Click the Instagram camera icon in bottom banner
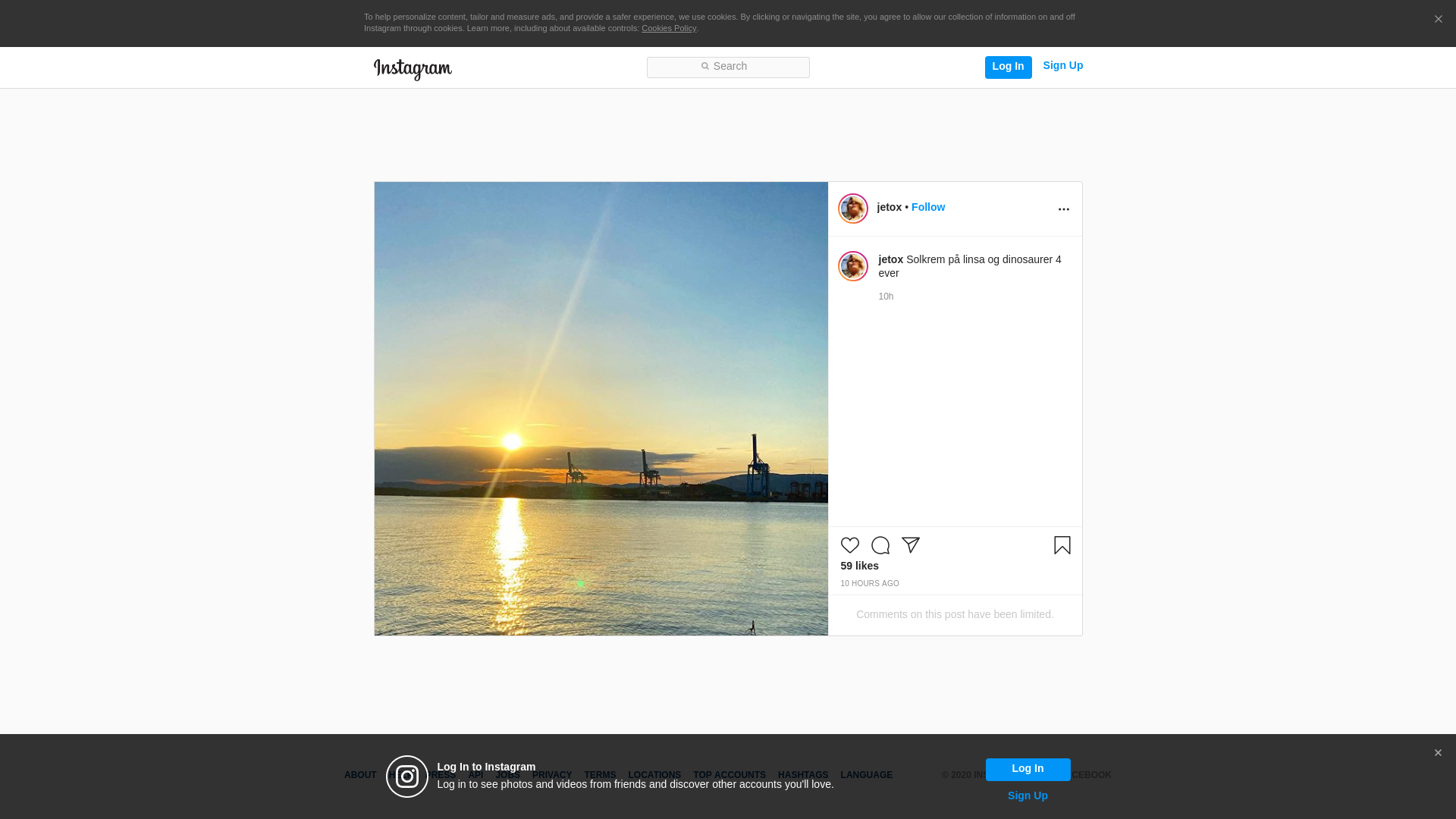 point(407,777)
